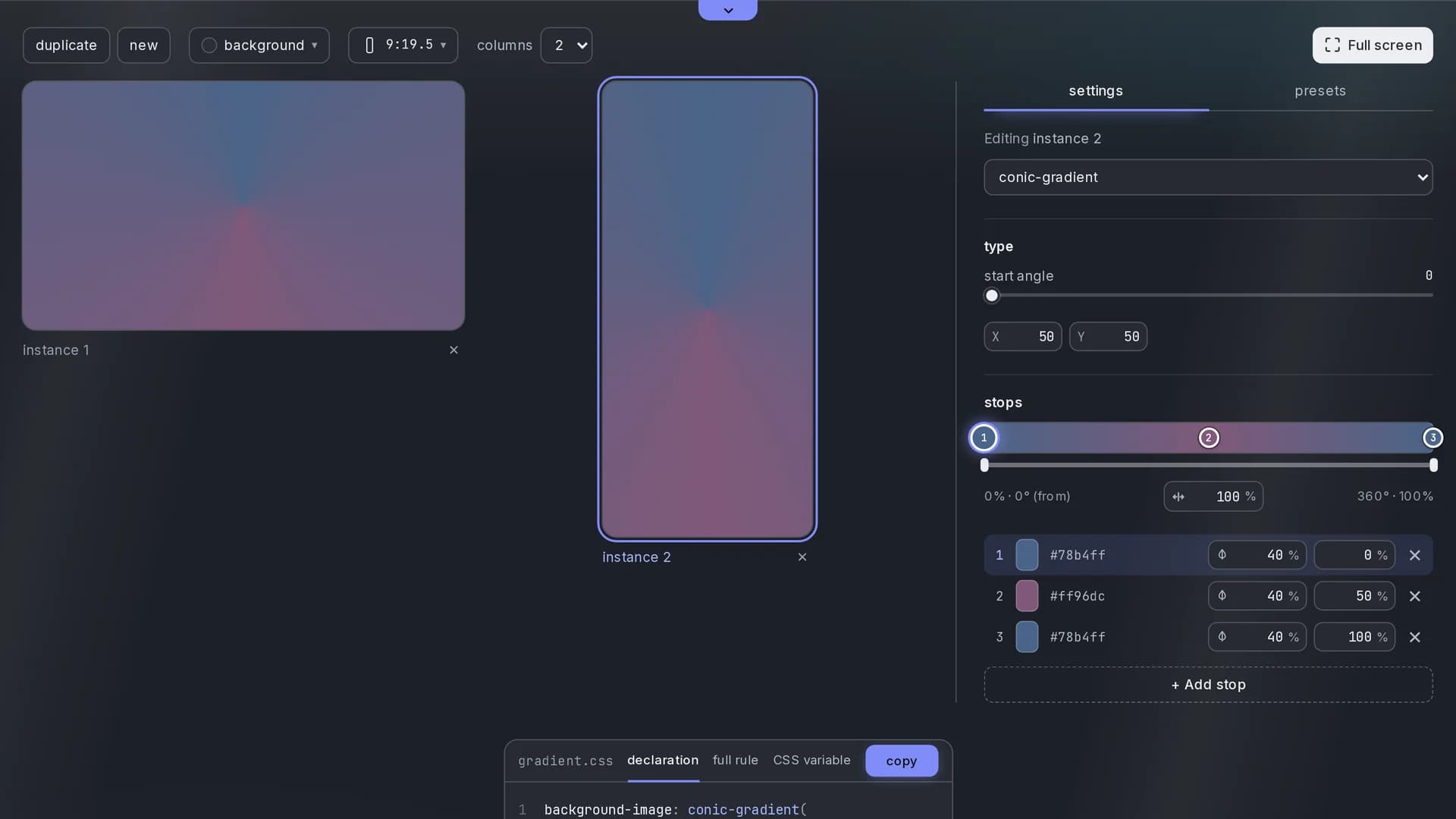This screenshot has height=819, width=1456.
Task: Close instance 1 with its small x
Action: click(453, 350)
